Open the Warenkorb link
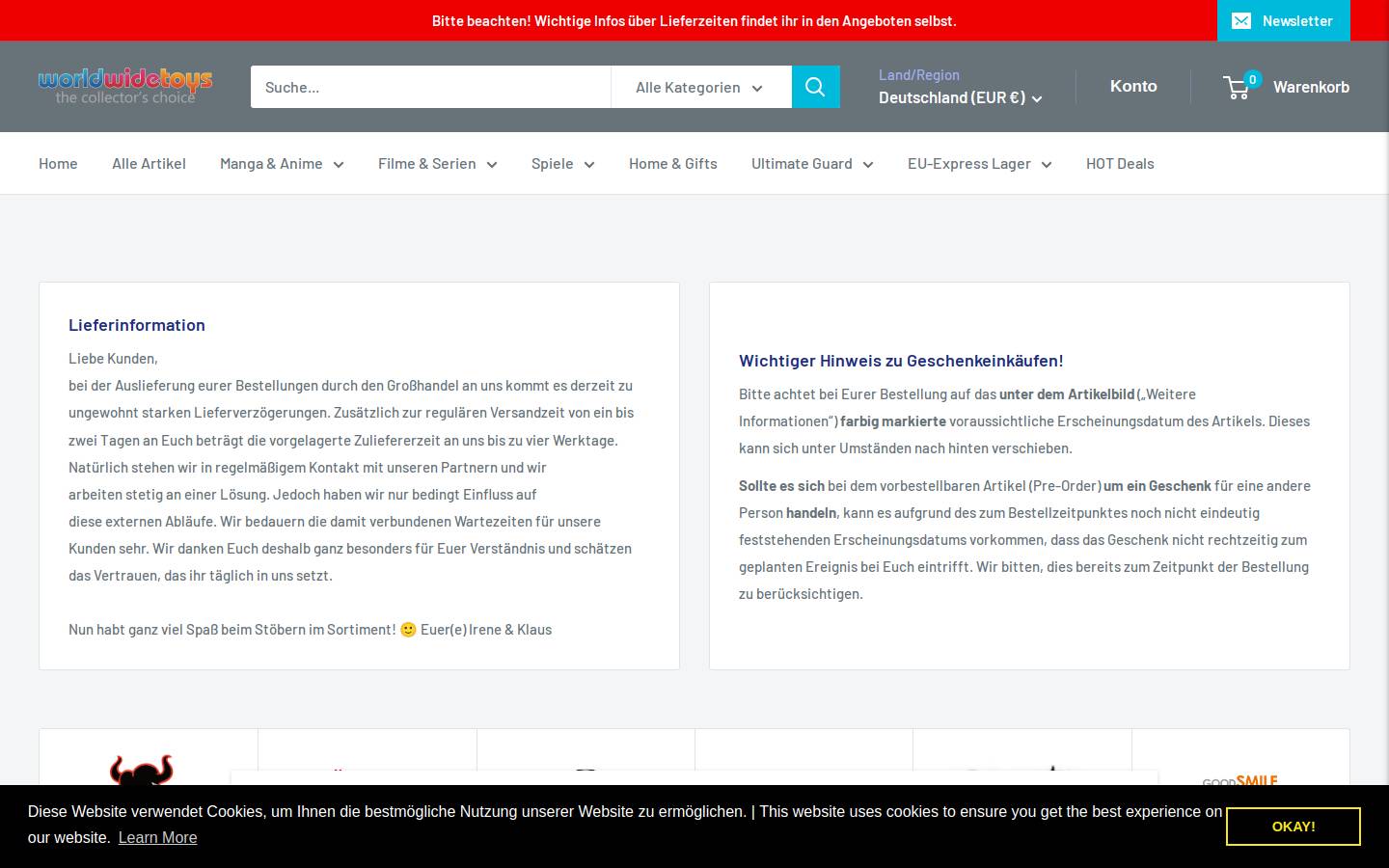The width and height of the screenshot is (1389, 868). coord(1311,87)
